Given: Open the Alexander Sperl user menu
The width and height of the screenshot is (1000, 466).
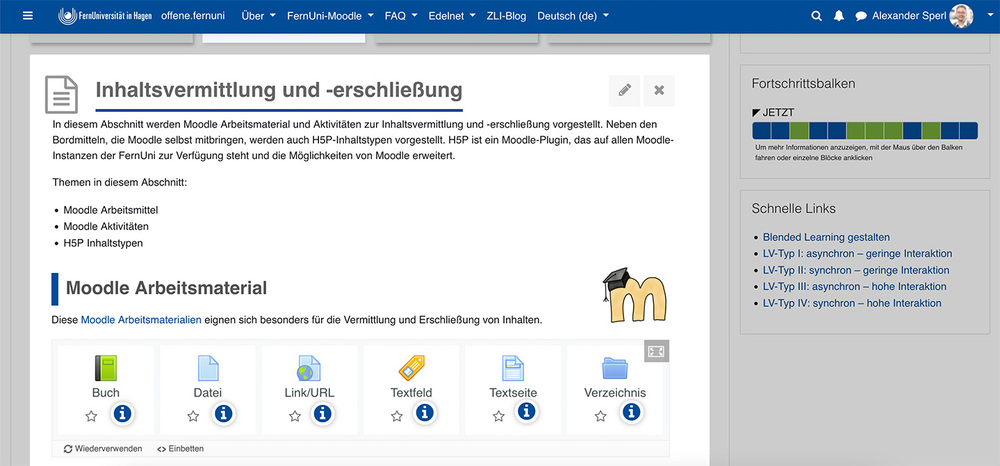Looking at the screenshot, I should pos(909,16).
